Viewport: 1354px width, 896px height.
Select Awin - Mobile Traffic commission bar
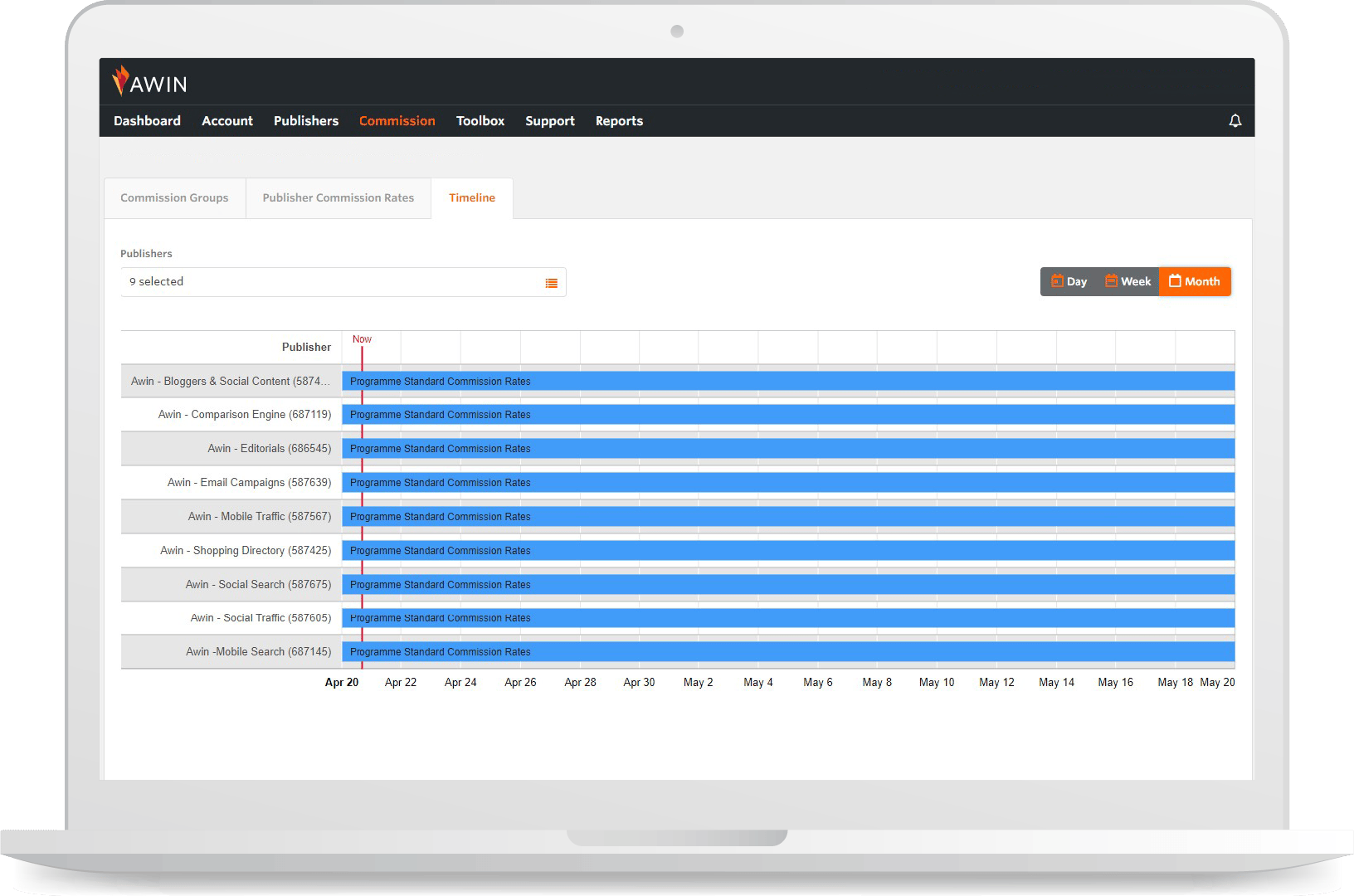[x=787, y=517]
